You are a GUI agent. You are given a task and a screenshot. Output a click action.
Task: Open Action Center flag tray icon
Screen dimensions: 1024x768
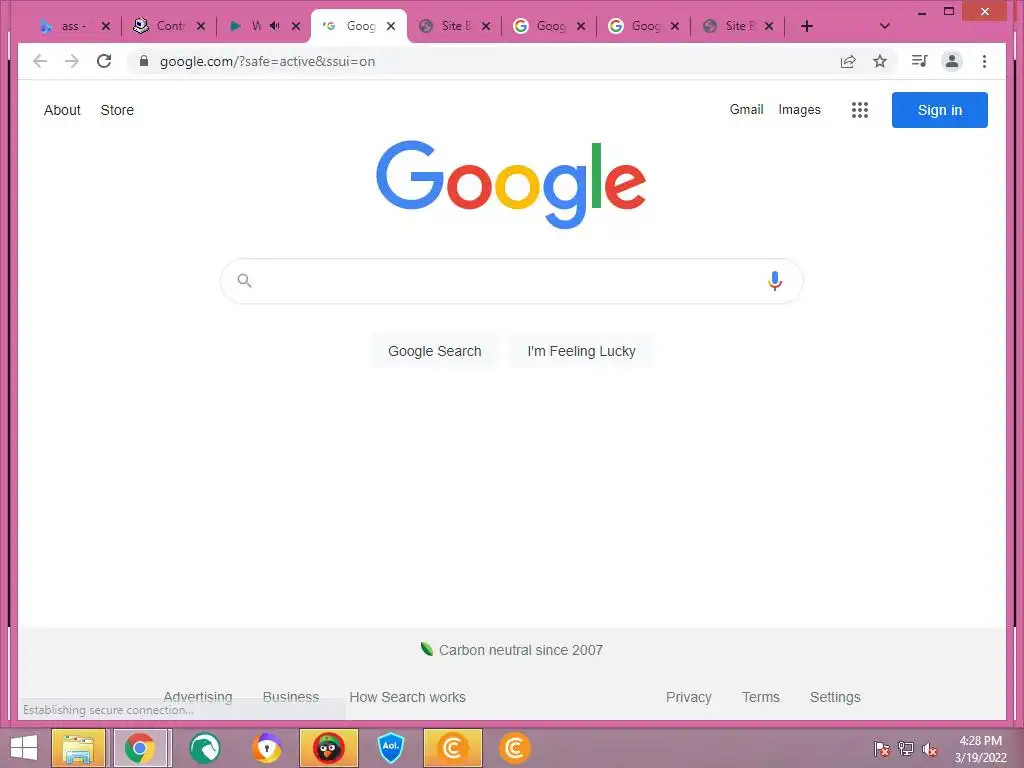coord(881,750)
